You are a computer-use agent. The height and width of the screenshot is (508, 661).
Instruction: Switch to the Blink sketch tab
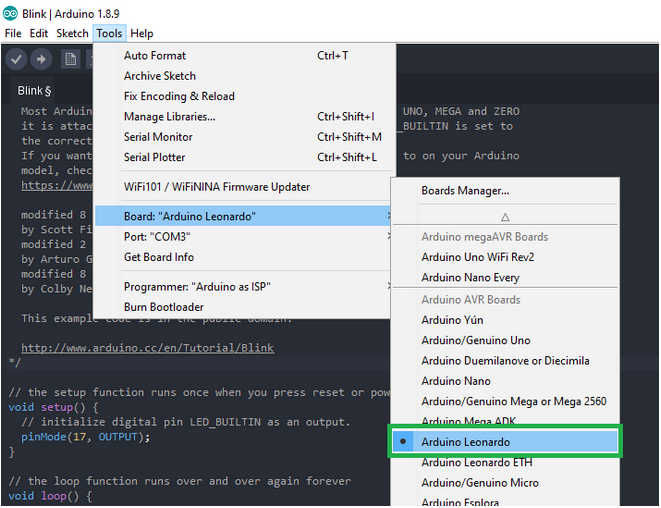(x=34, y=91)
